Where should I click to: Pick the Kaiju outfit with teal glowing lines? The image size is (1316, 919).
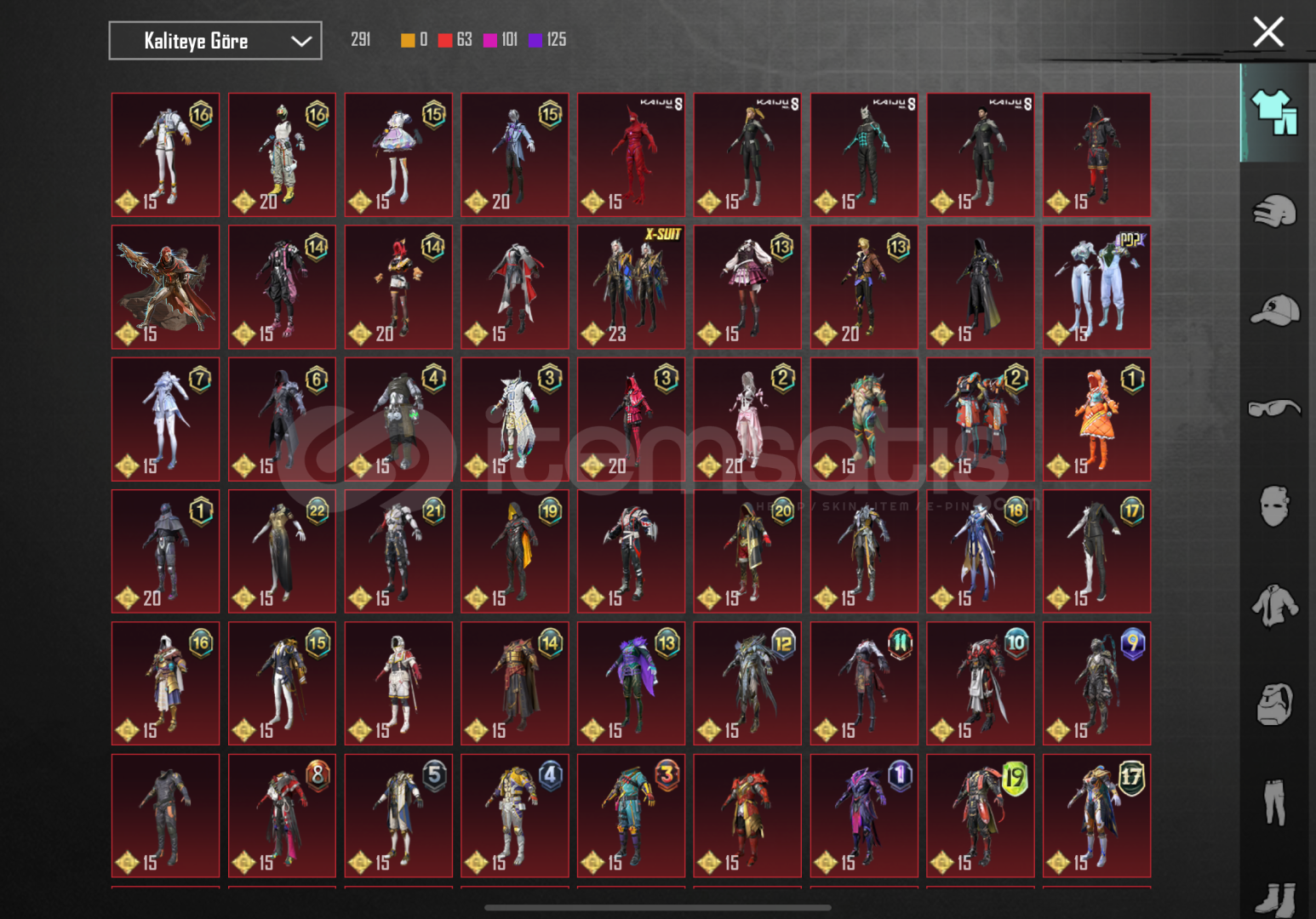[x=864, y=155]
